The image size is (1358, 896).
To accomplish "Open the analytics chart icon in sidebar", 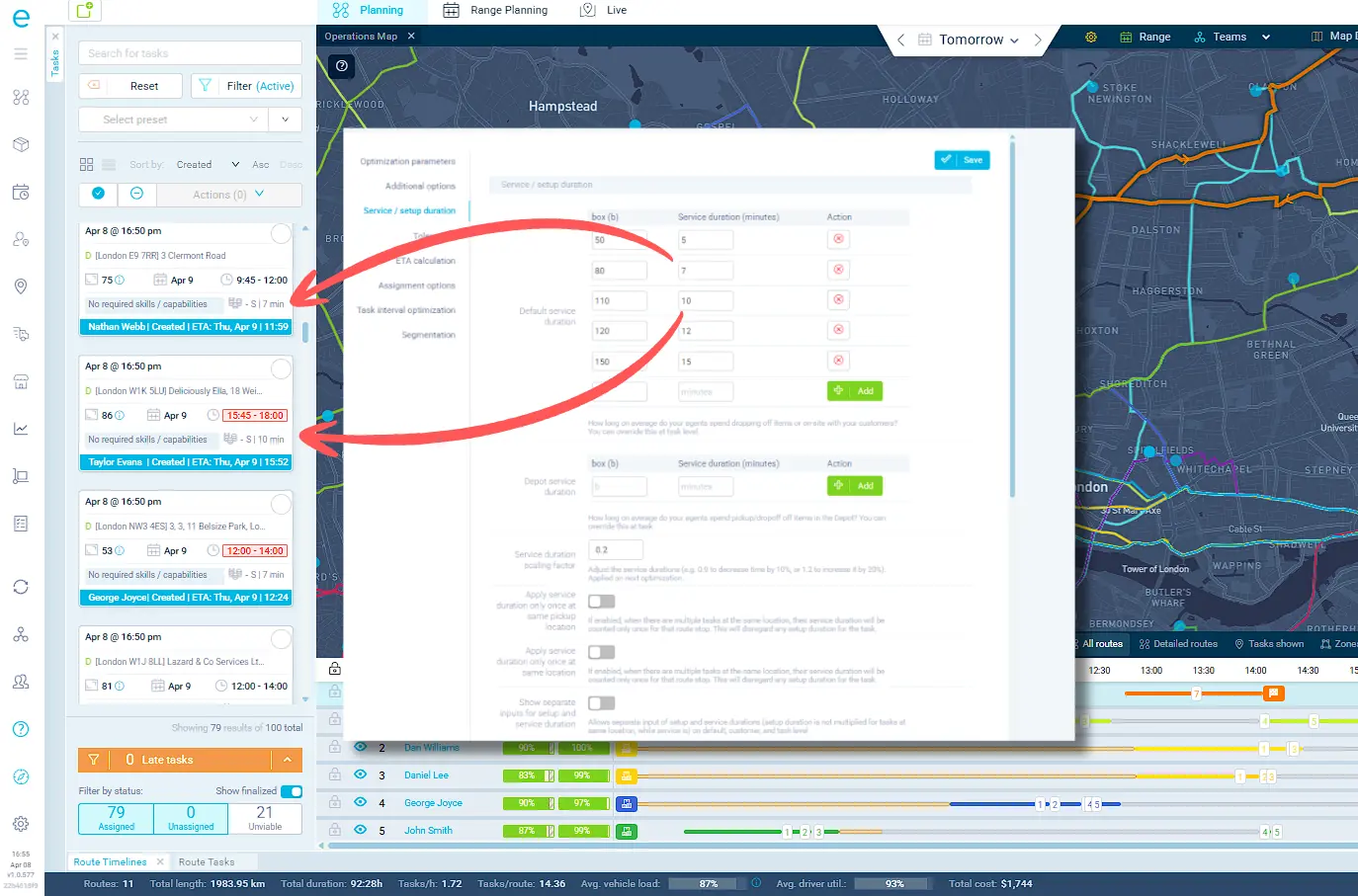I will pyautogui.click(x=21, y=429).
